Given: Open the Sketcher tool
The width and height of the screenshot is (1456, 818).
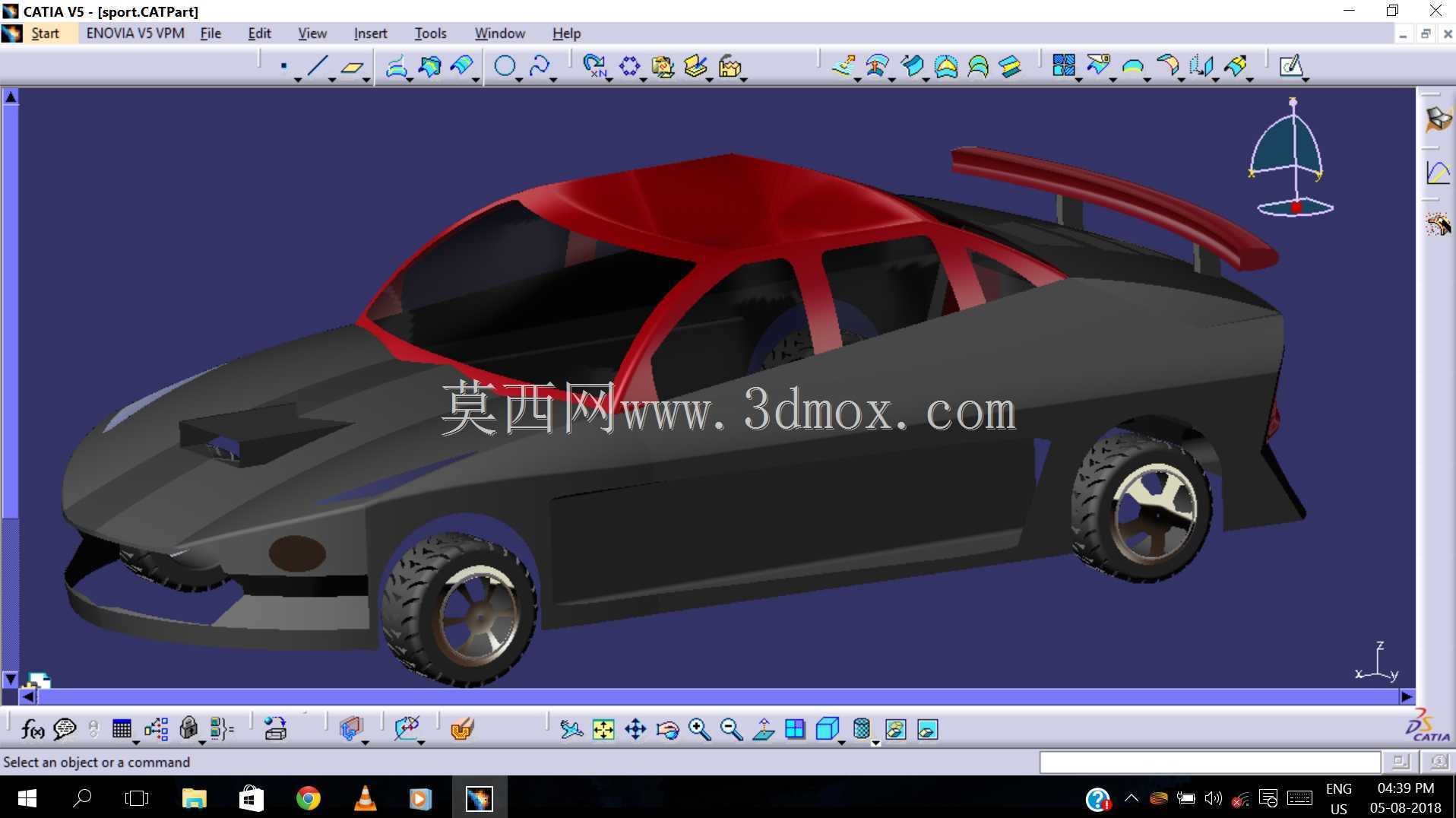Looking at the screenshot, I should [x=1290, y=66].
